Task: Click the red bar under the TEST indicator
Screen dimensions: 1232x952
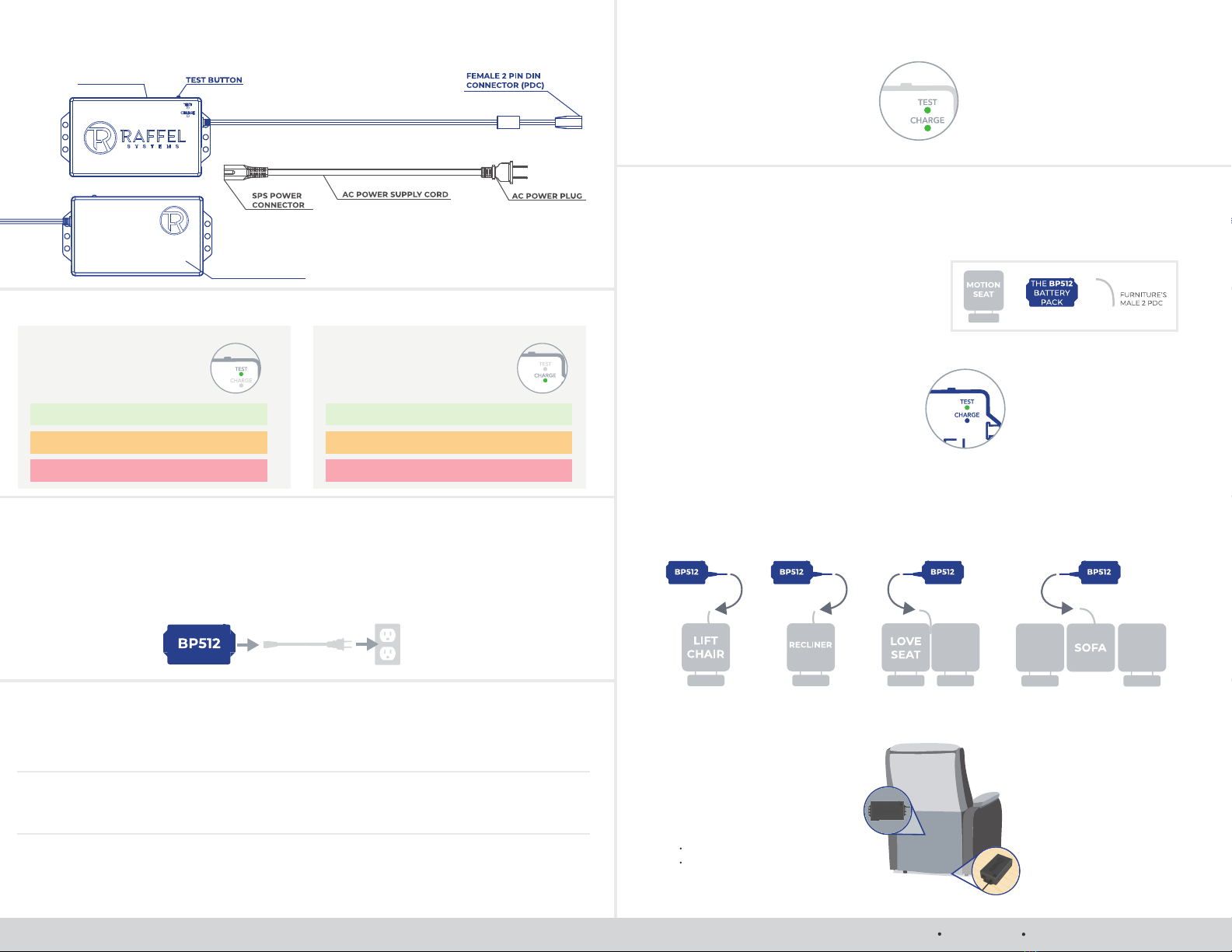Action: pyautogui.click(x=148, y=470)
